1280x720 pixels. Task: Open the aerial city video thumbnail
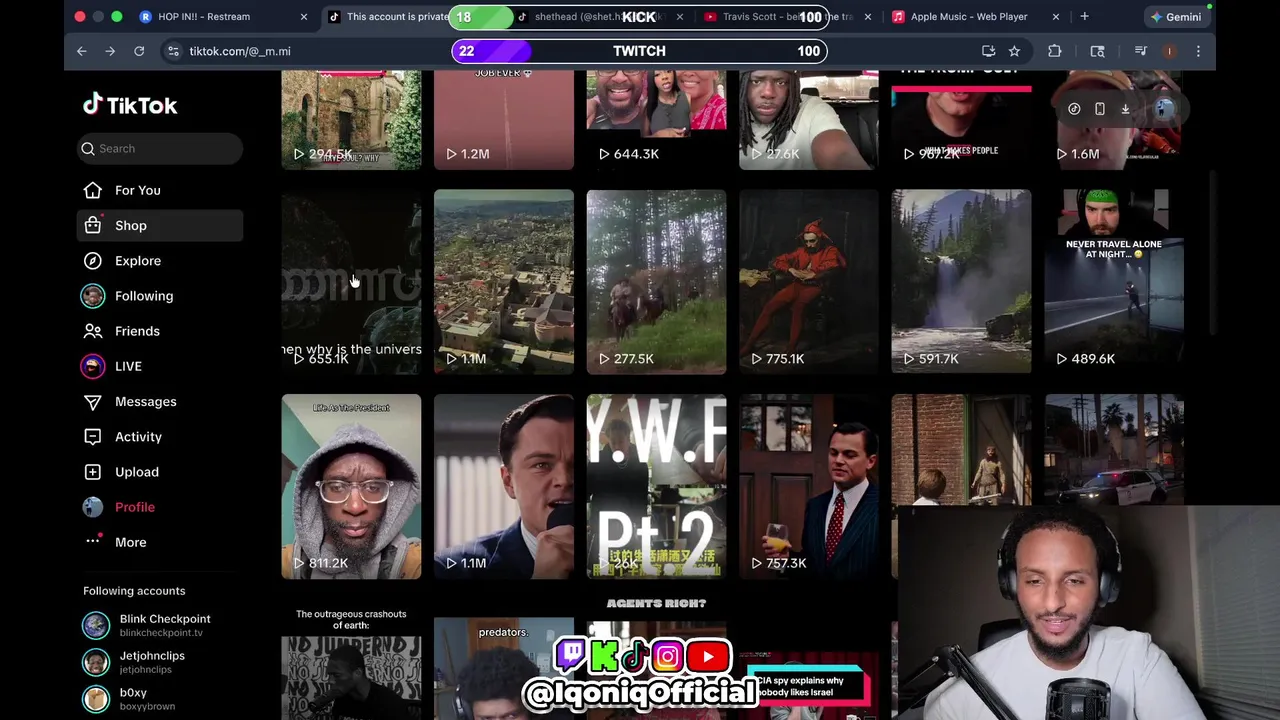(x=504, y=281)
